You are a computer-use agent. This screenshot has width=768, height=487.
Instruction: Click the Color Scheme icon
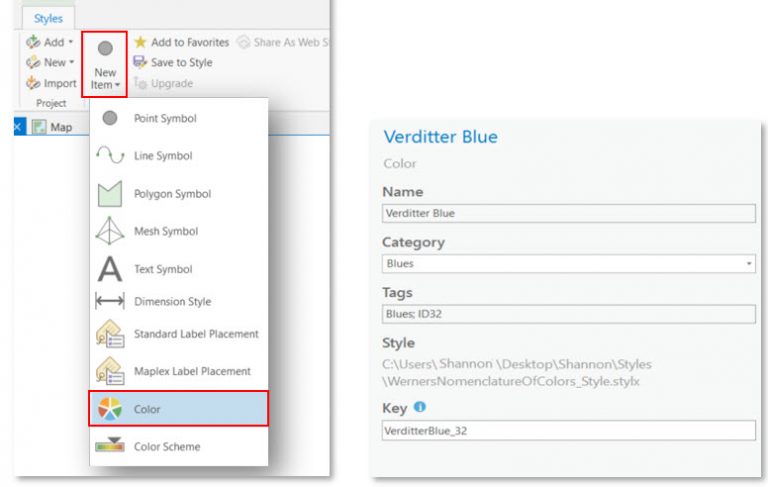(x=110, y=446)
